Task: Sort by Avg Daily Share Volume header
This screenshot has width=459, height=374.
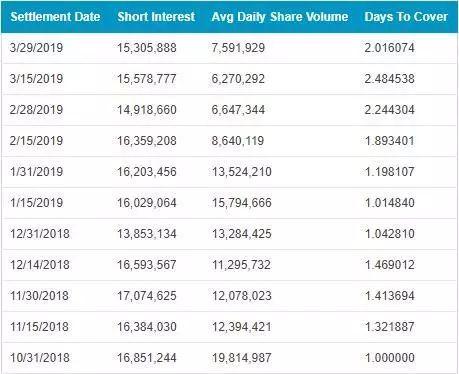Action: (280, 17)
